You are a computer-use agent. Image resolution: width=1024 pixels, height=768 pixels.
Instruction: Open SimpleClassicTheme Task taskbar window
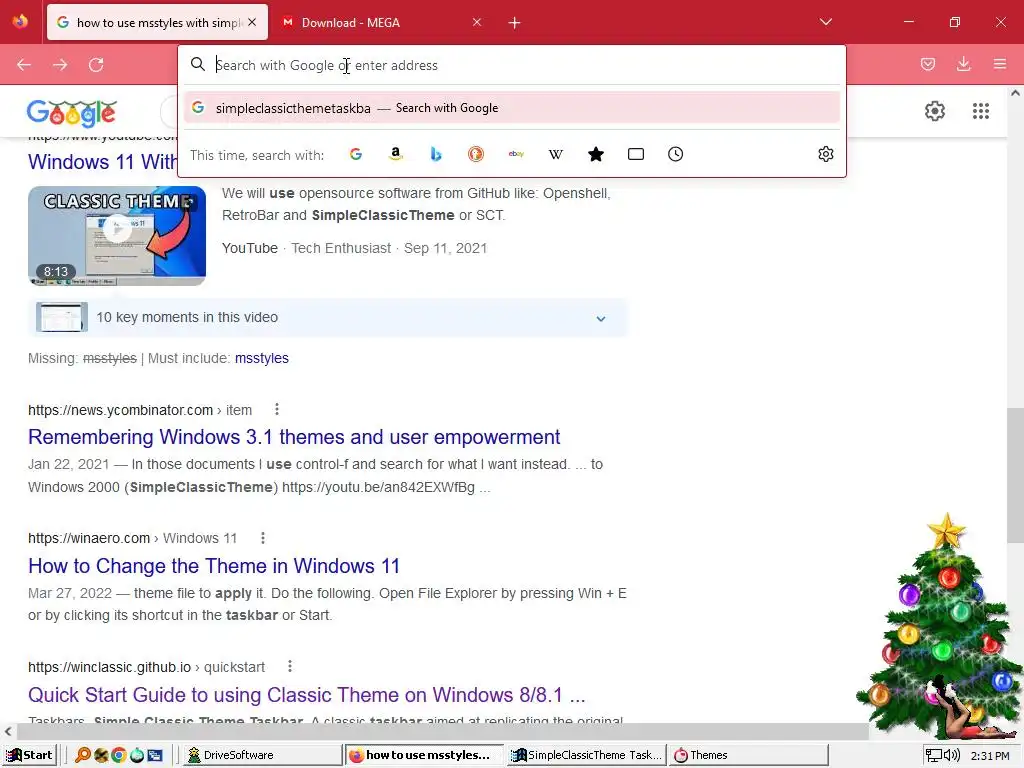point(586,755)
